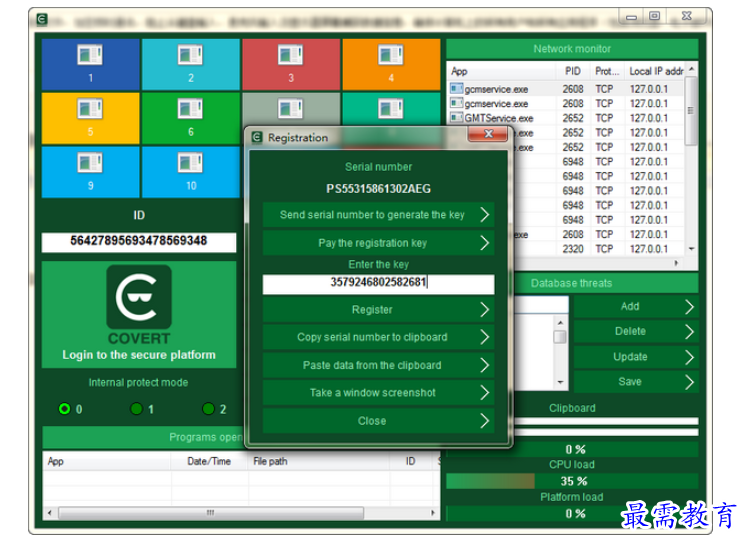
Task: Click the down arrow of Network monitor scrollbar
Action: pos(692,249)
